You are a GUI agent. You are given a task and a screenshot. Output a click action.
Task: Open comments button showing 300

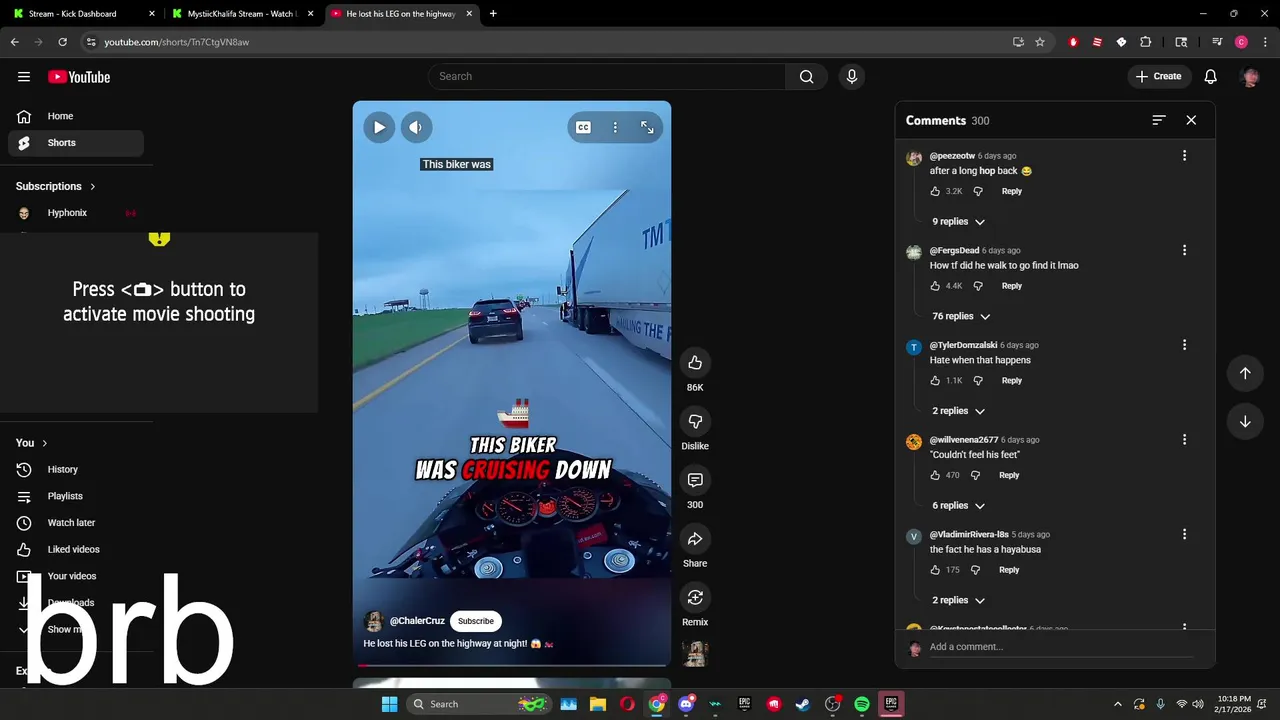(695, 480)
